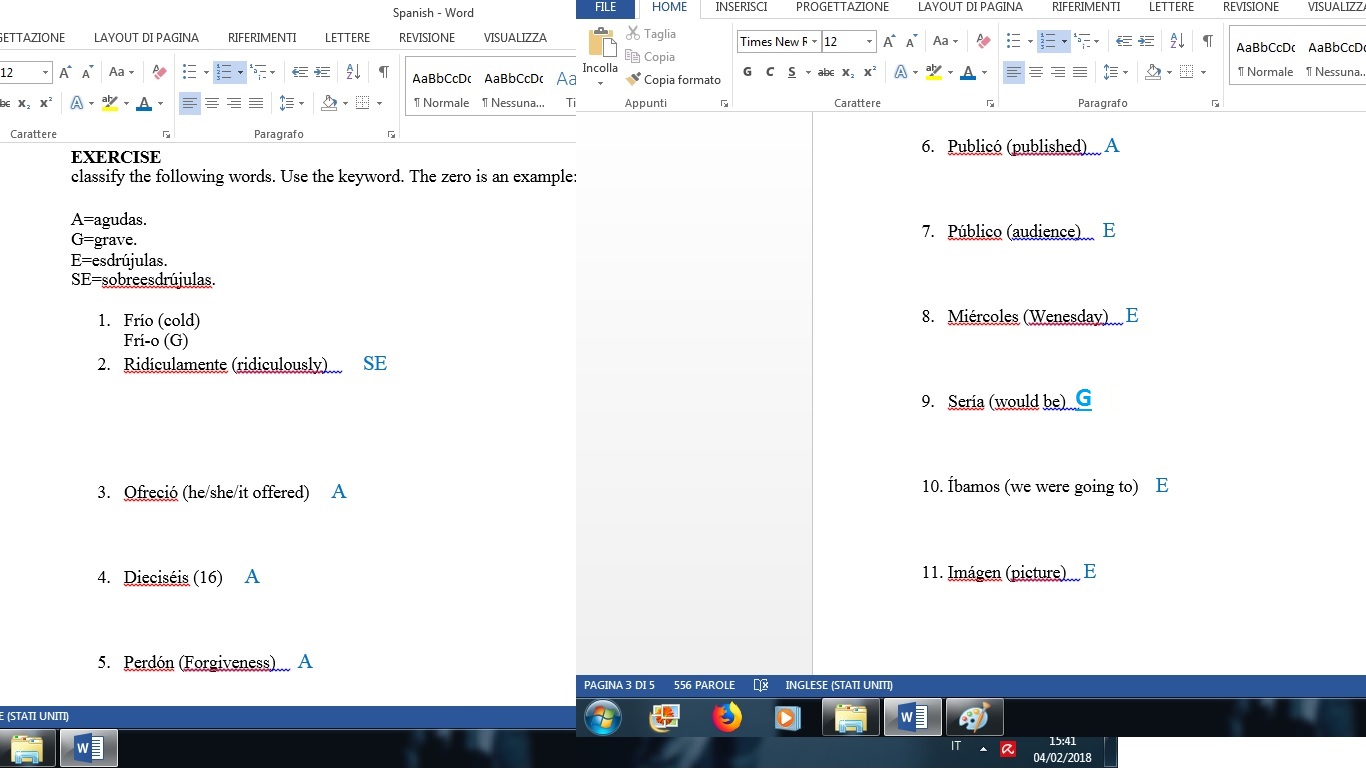Screen dimensions: 1366x770
Task: Open RIFERIMENTI tab in front Word window
Action: (x=1086, y=7)
